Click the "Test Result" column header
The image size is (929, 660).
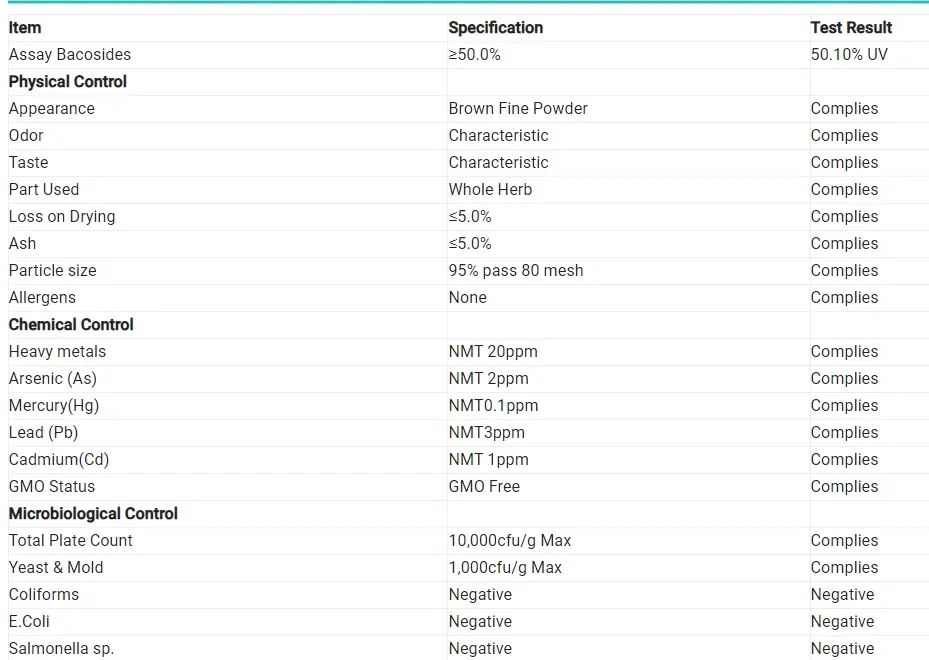click(851, 28)
